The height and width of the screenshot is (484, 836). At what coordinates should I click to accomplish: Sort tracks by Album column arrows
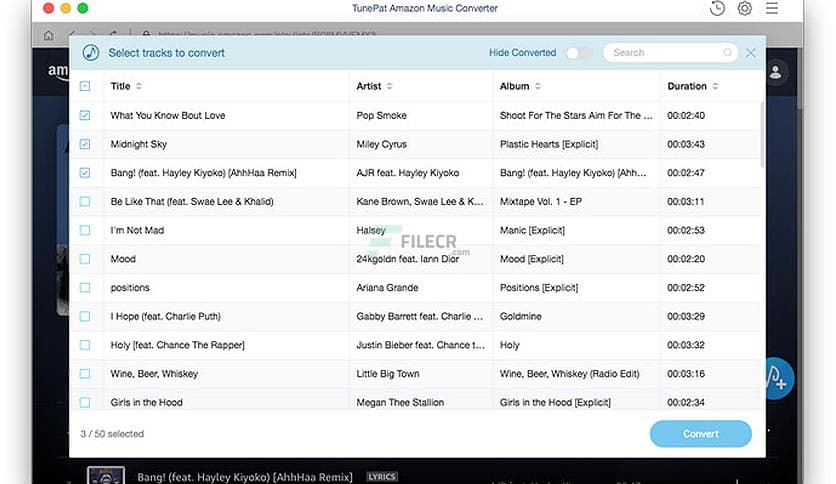(537, 86)
